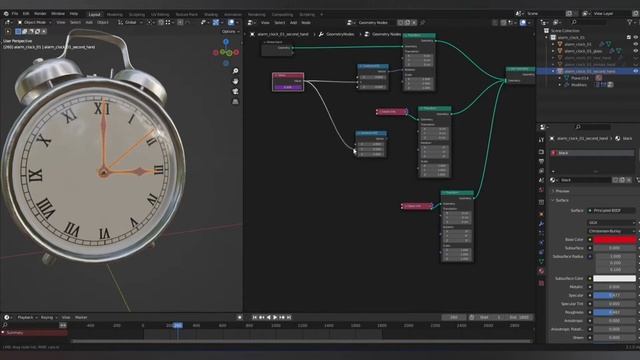The width and height of the screenshot is (640, 360).
Task: Toggle auto keying record button
Action: click(x=240, y=317)
